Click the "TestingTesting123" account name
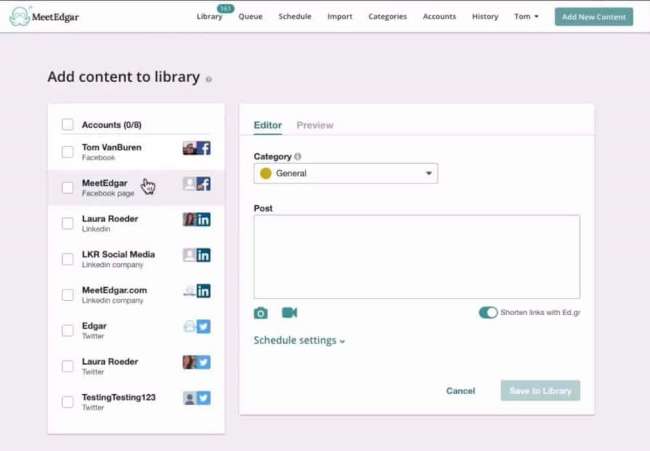 (x=119, y=397)
